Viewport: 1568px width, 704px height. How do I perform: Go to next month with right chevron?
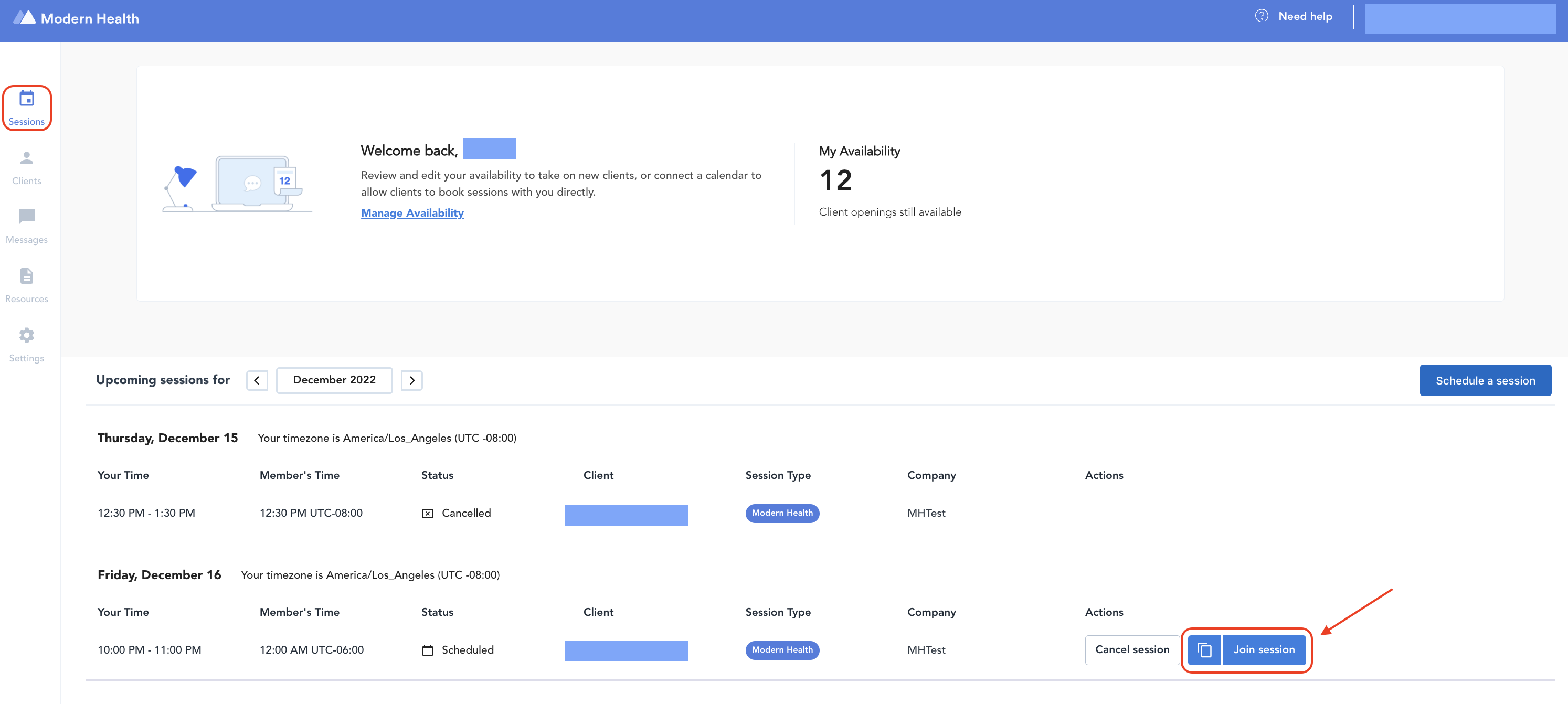click(x=411, y=380)
